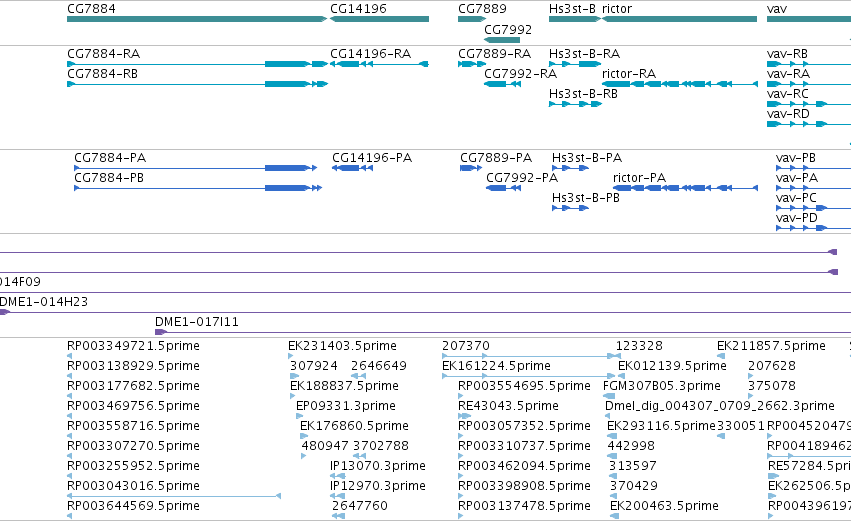Viewport: 851px width, 521px height.
Task: Select the CG7889-PA protein label
Action: click(496, 158)
